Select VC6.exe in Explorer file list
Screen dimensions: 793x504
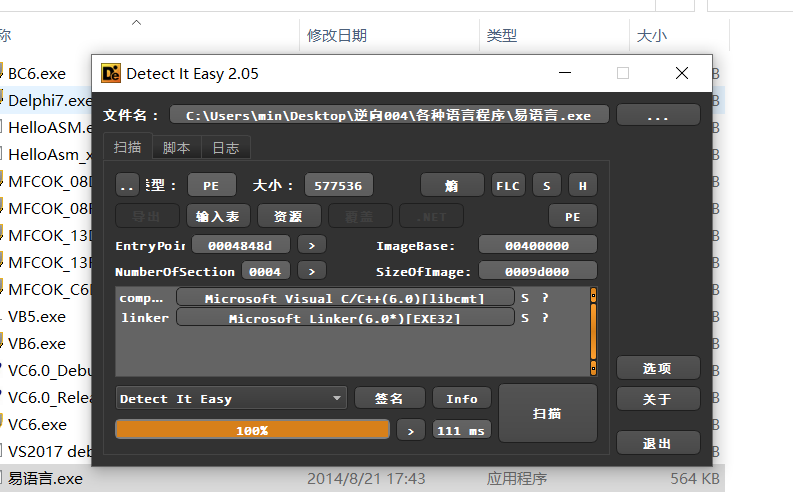click(x=37, y=425)
